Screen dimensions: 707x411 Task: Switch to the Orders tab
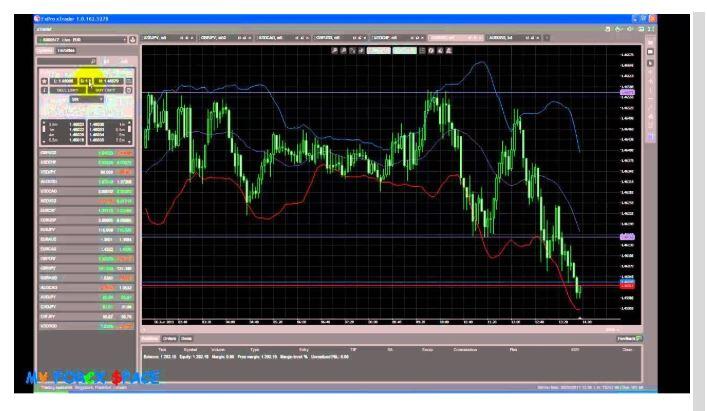click(x=170, y=338)
